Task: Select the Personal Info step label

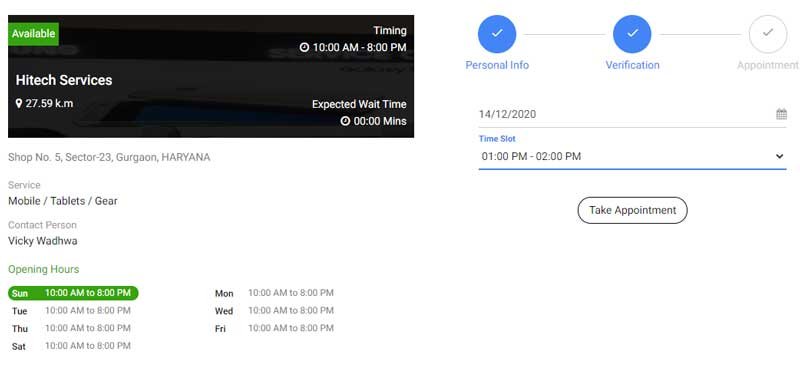Action: click(497, 65)
